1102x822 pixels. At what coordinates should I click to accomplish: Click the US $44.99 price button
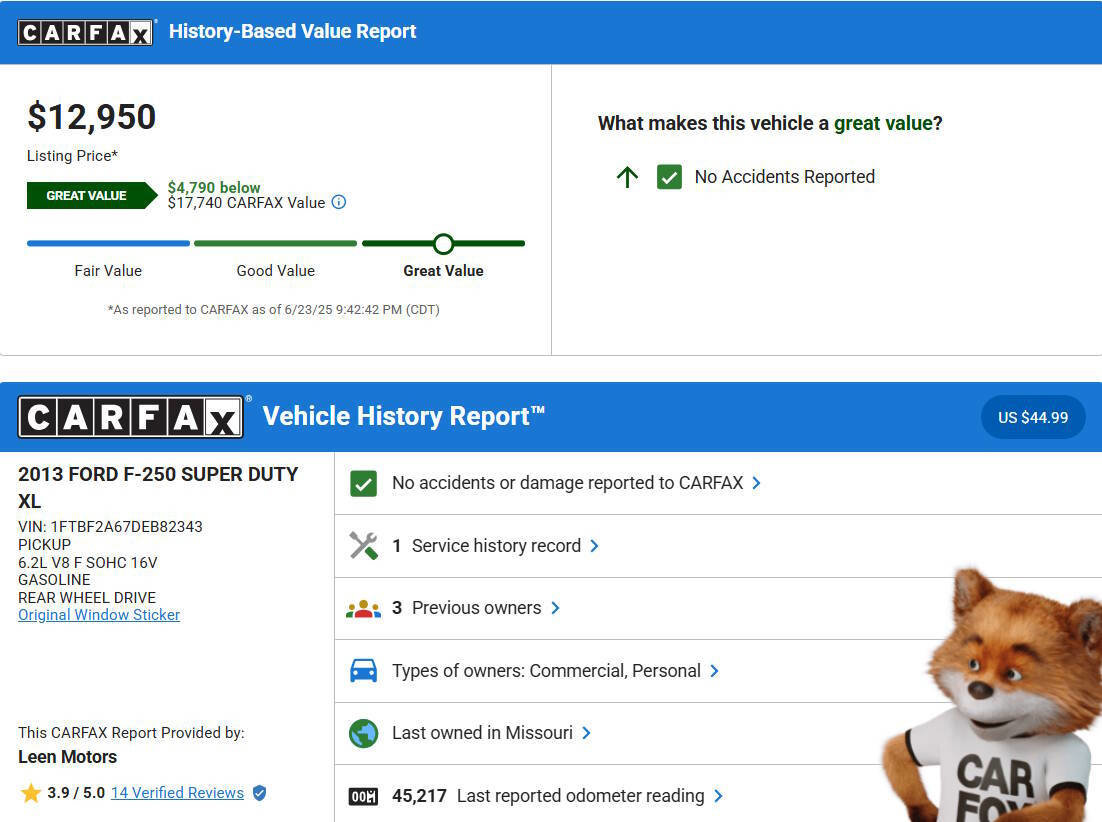coord(1032,417)
